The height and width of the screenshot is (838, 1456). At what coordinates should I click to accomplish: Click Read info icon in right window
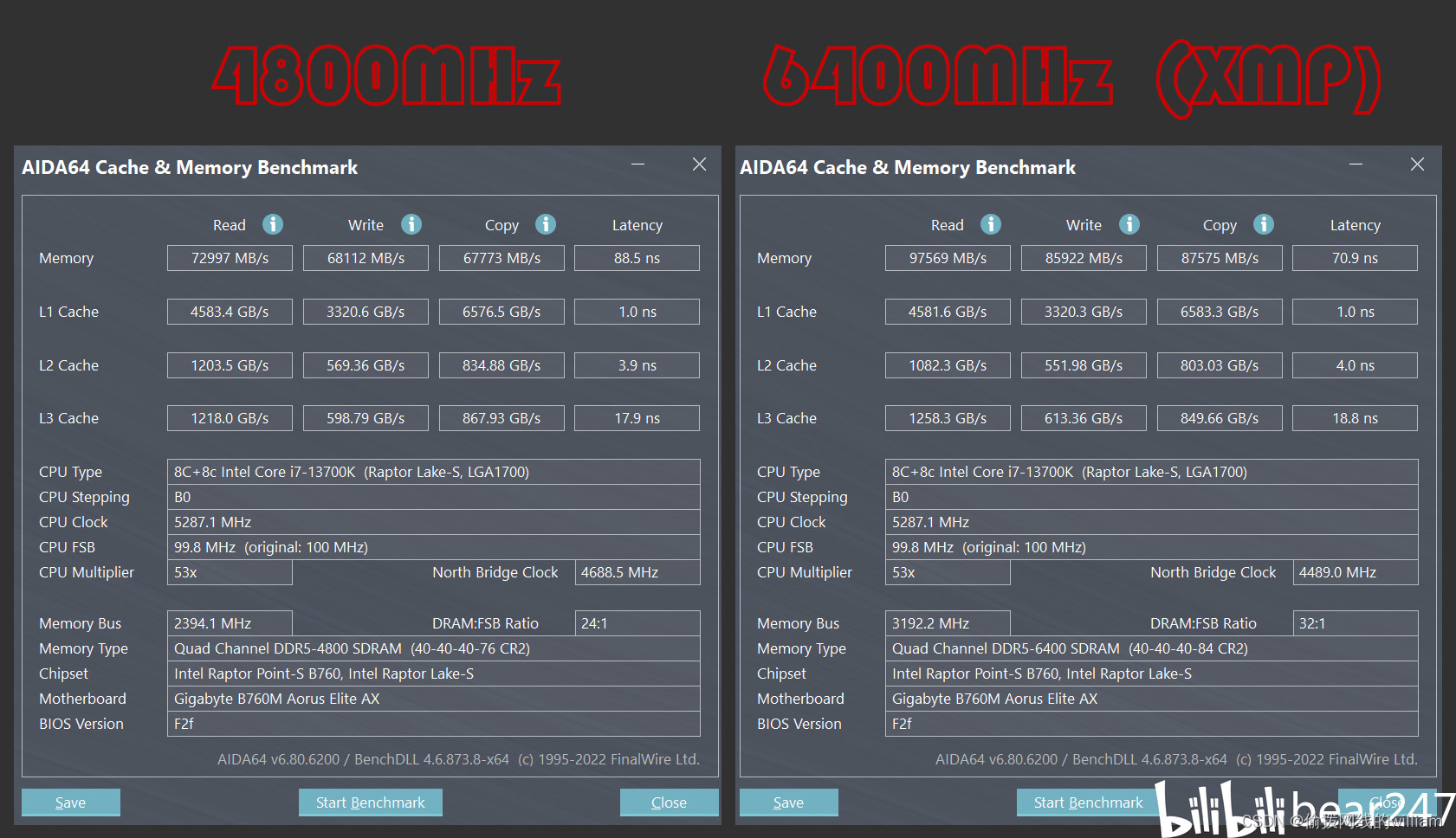point(991,224)
